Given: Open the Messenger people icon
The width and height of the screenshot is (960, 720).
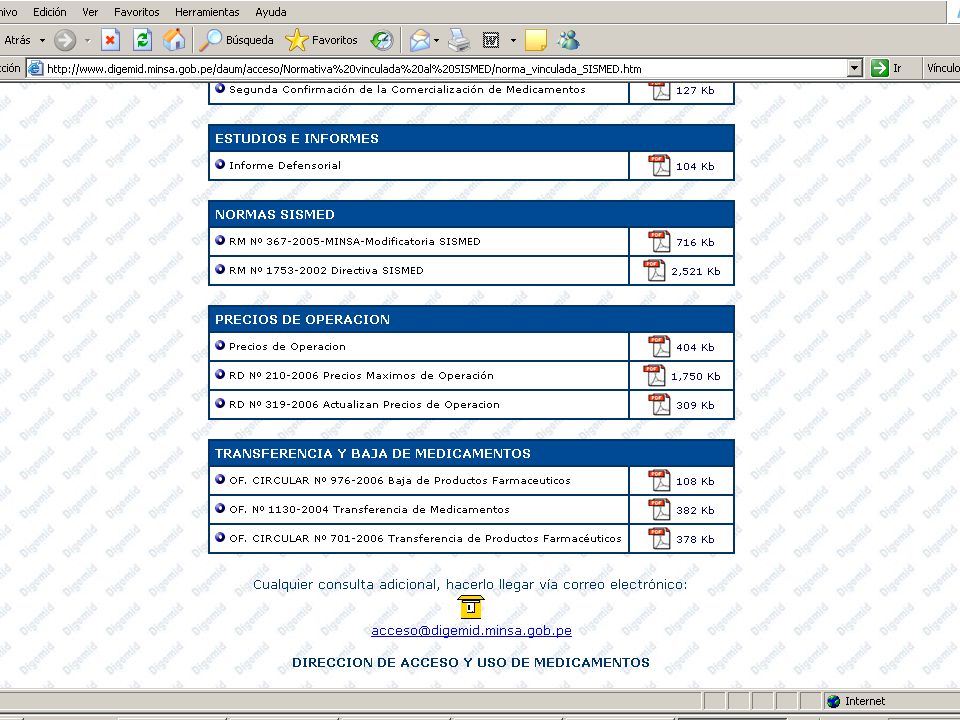Looking at the screenshot, I should [x=568, y=40].
